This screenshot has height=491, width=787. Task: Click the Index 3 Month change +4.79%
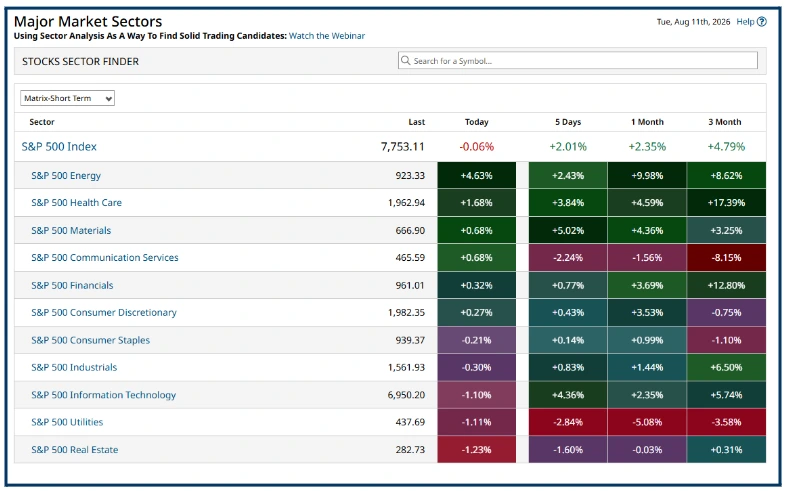726,147
